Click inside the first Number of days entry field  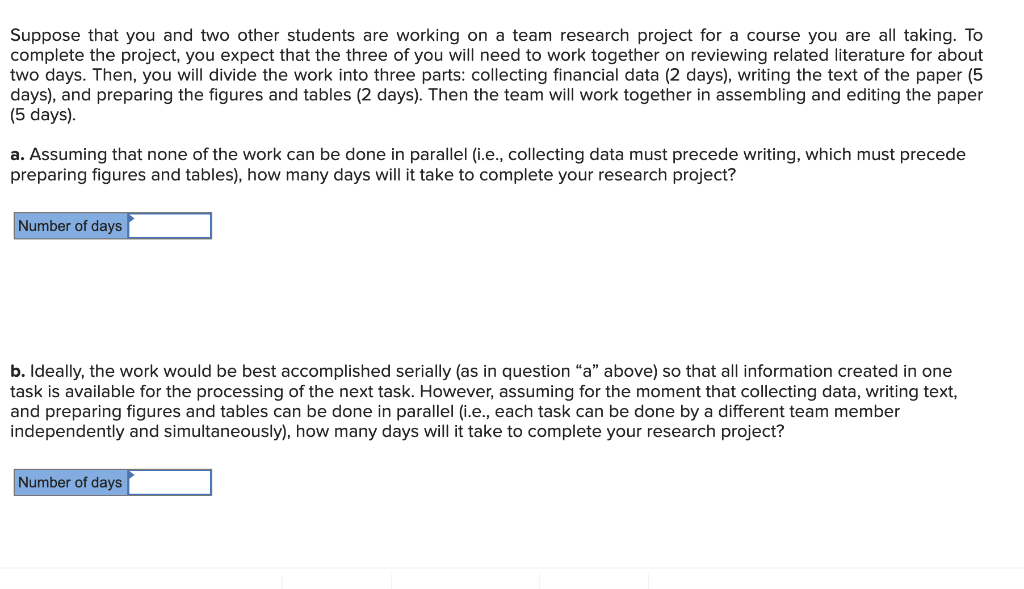click(x=170, y=225)
